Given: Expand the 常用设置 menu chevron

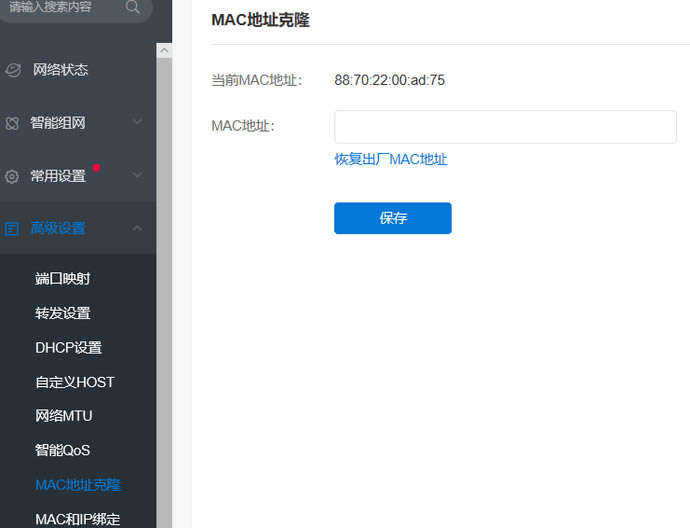Looking at the screenshot, I should [x=137, y=175].
